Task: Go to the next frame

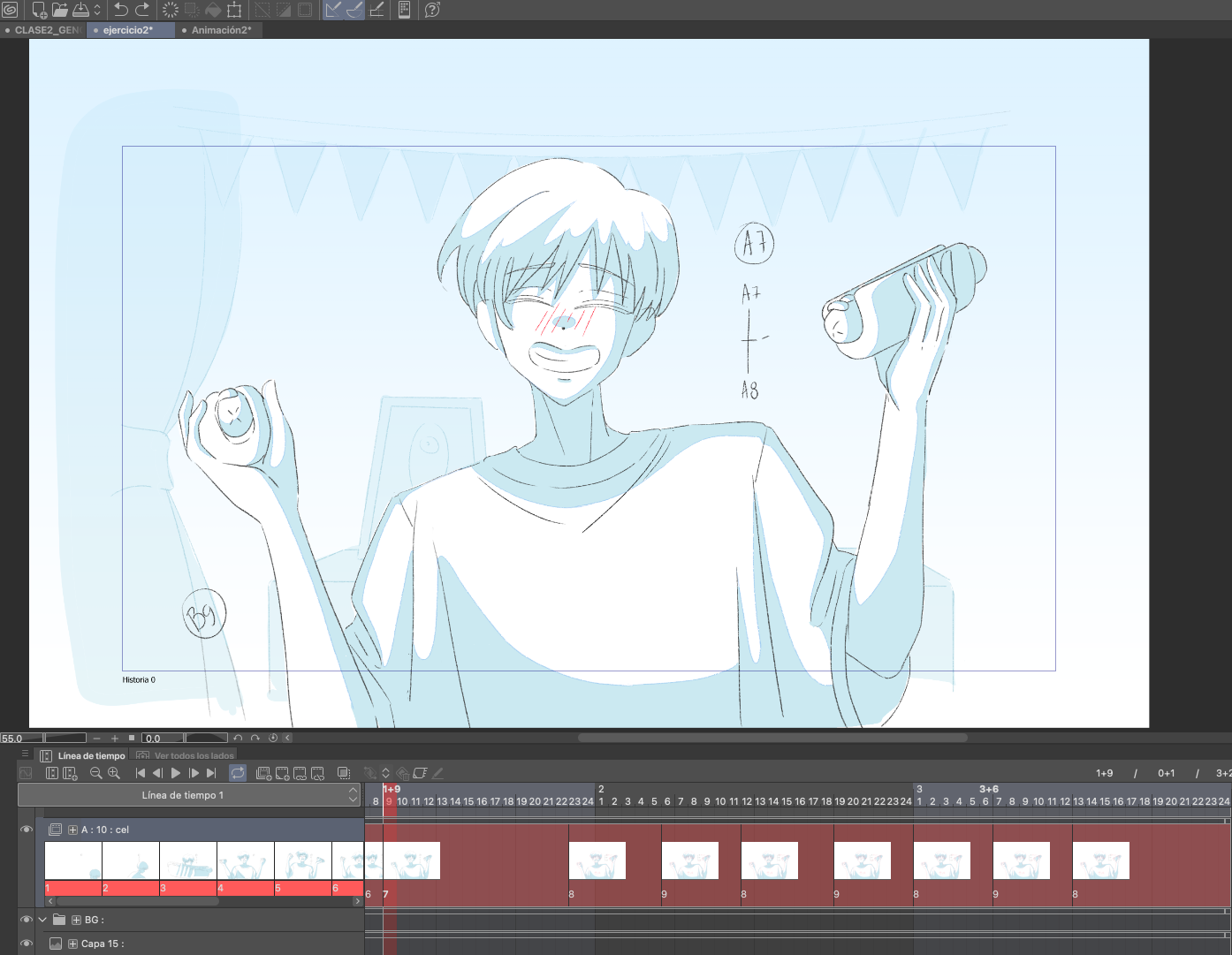Action: pos(194,773)
